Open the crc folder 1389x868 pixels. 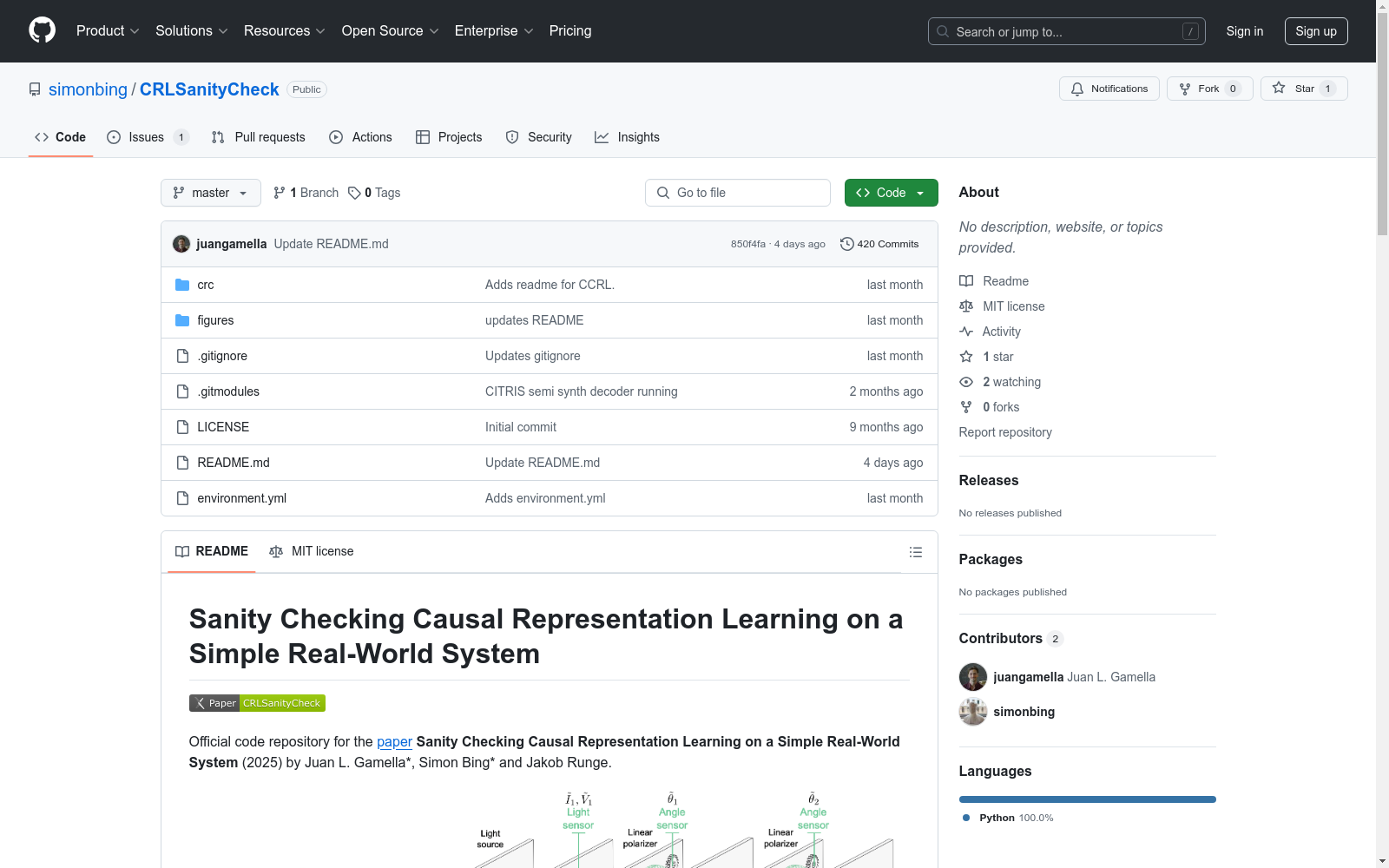click(205, 285)
